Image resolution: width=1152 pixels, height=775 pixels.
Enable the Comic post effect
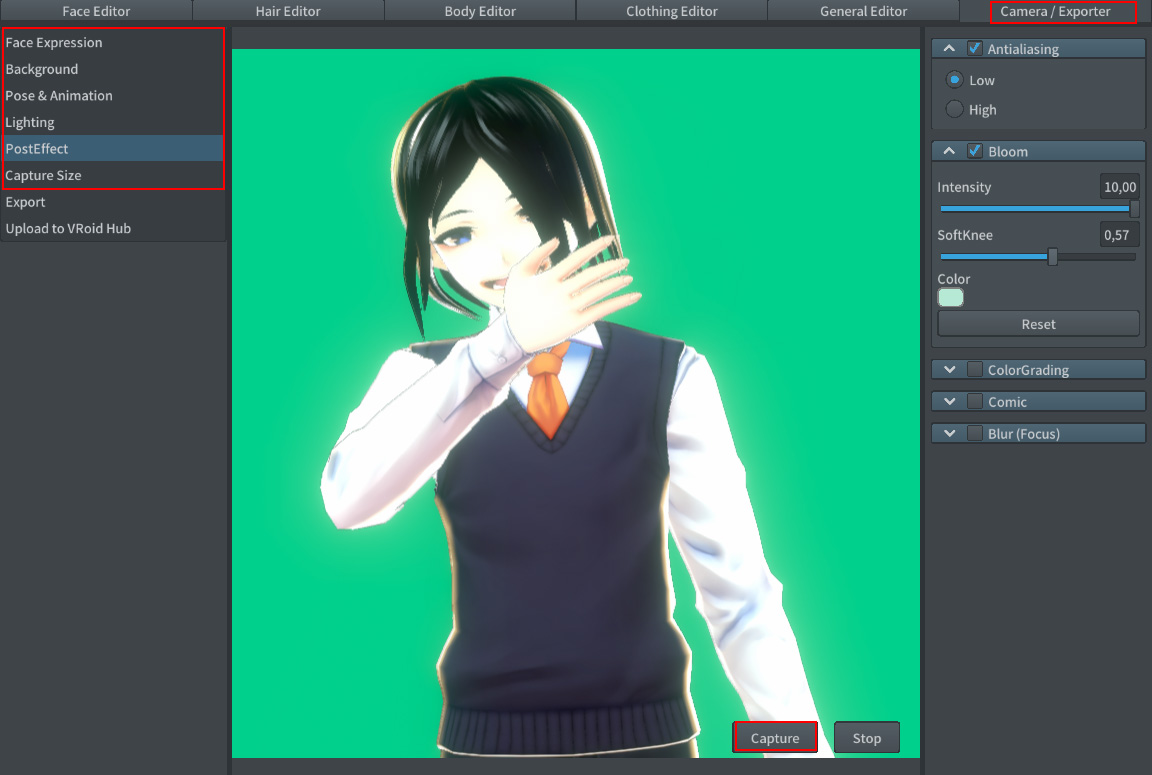coord(974,401)
